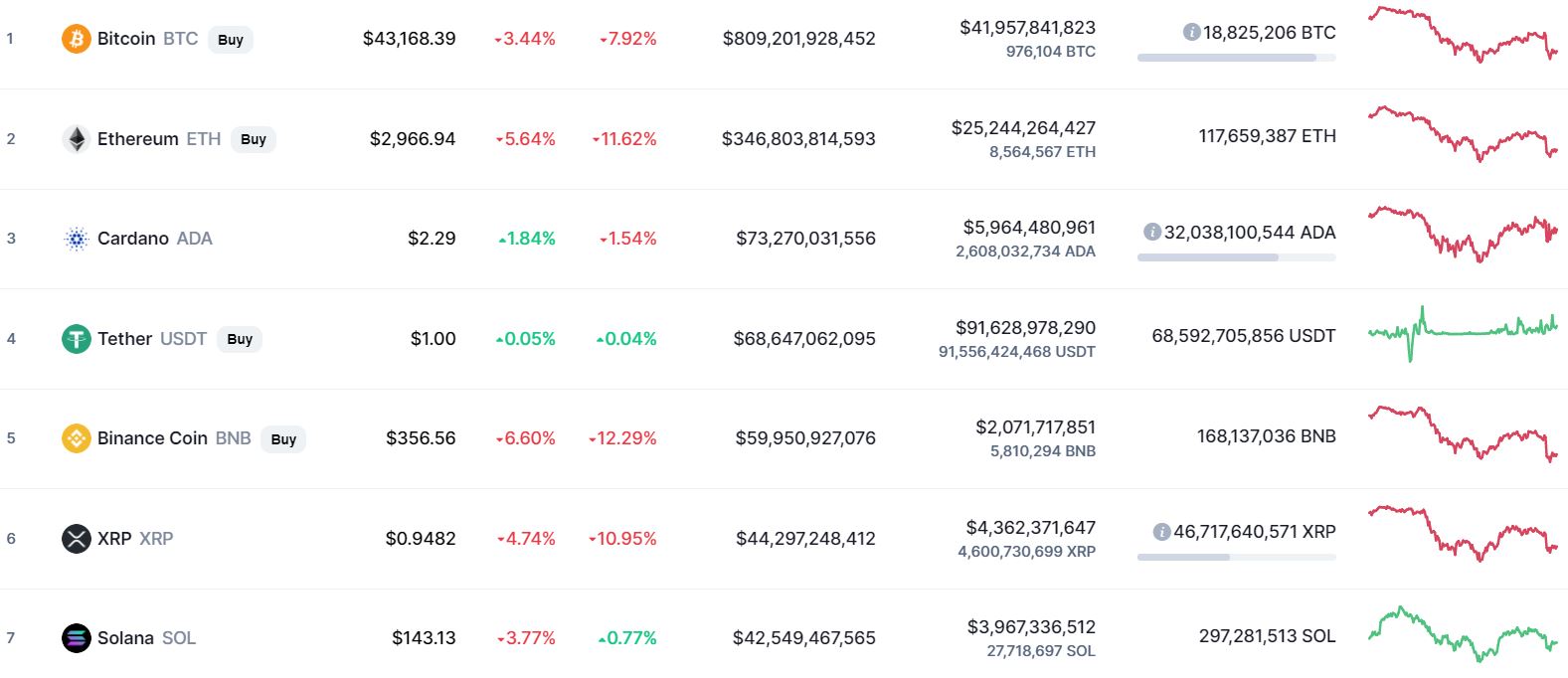Click the Bitcoin orange logo icon
Image resolution: width=1568 pixels, height=678 pixels.
pos(76,39)
